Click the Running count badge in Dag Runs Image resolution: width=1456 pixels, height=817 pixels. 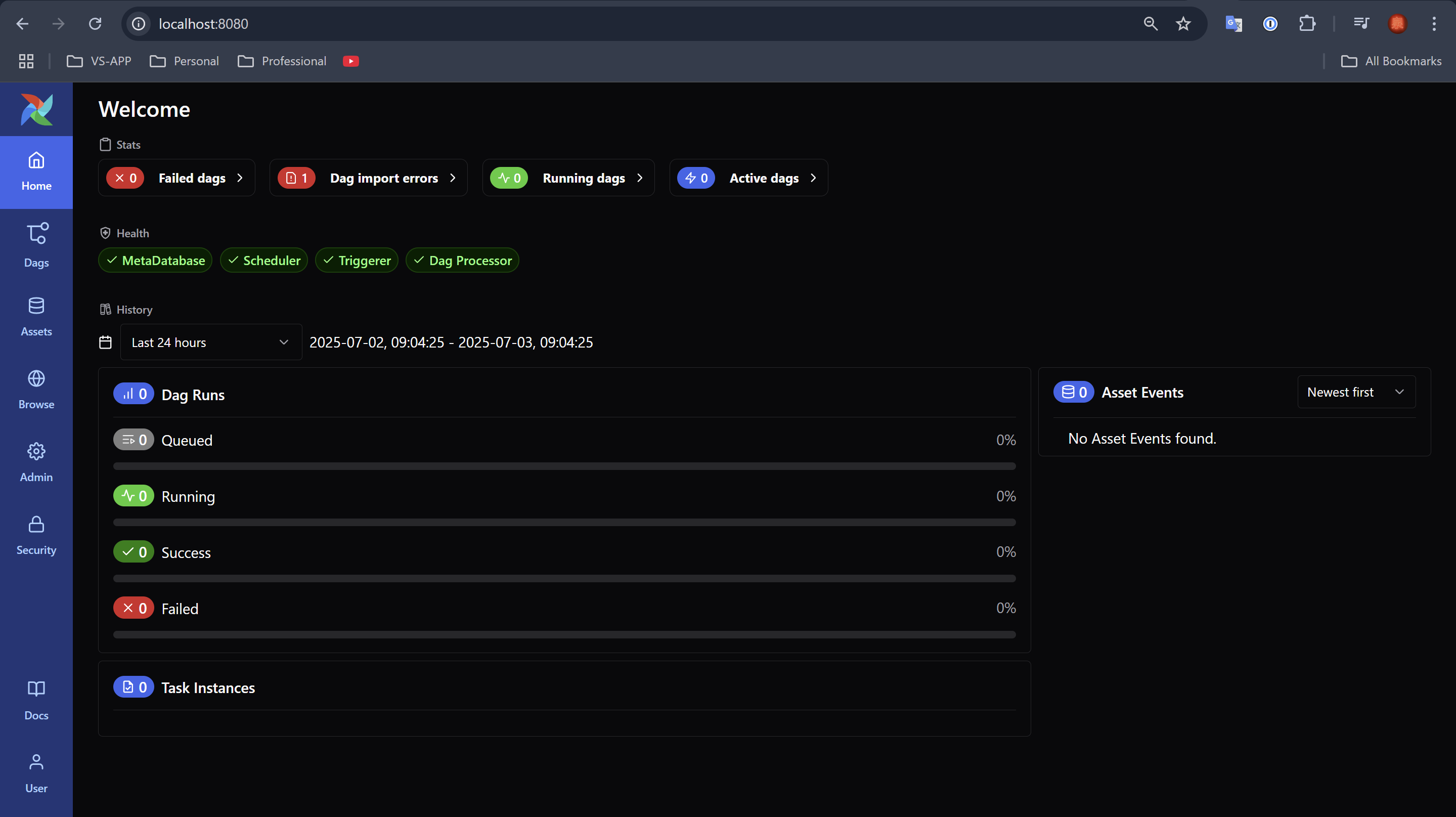click(x=134, y=496)
